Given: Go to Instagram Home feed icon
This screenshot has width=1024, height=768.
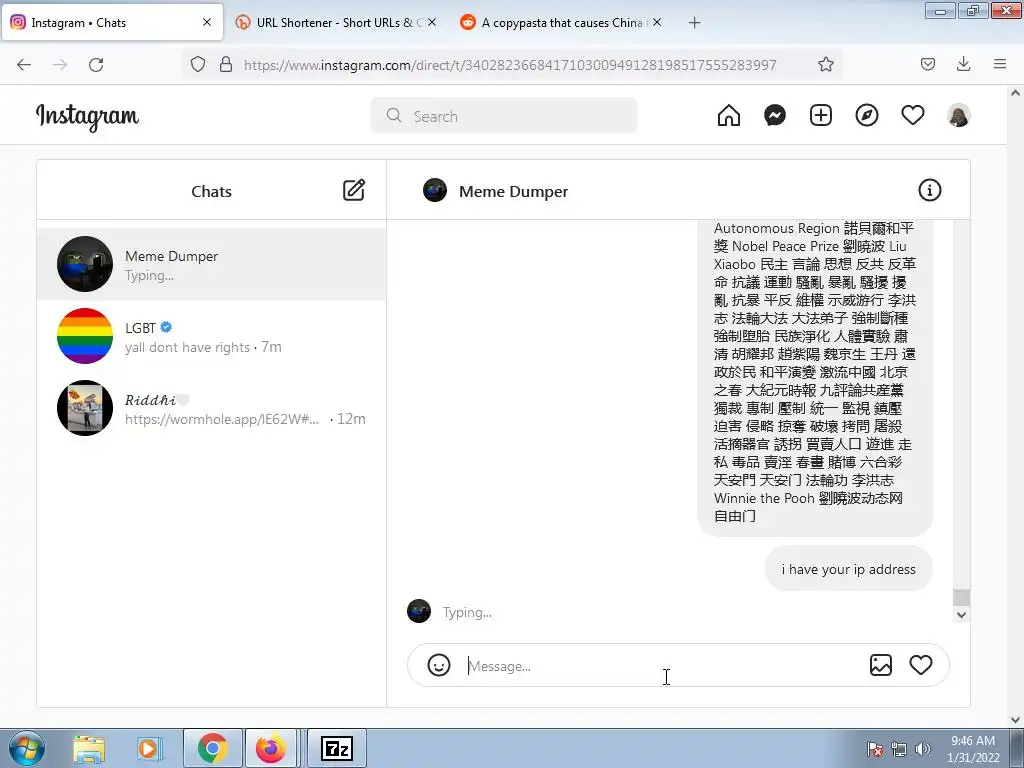Looking at the screenshot, I should click(729, 116).
